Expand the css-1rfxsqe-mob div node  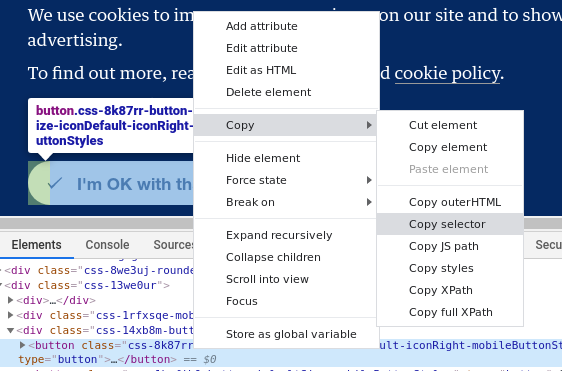tap(10, 315)
